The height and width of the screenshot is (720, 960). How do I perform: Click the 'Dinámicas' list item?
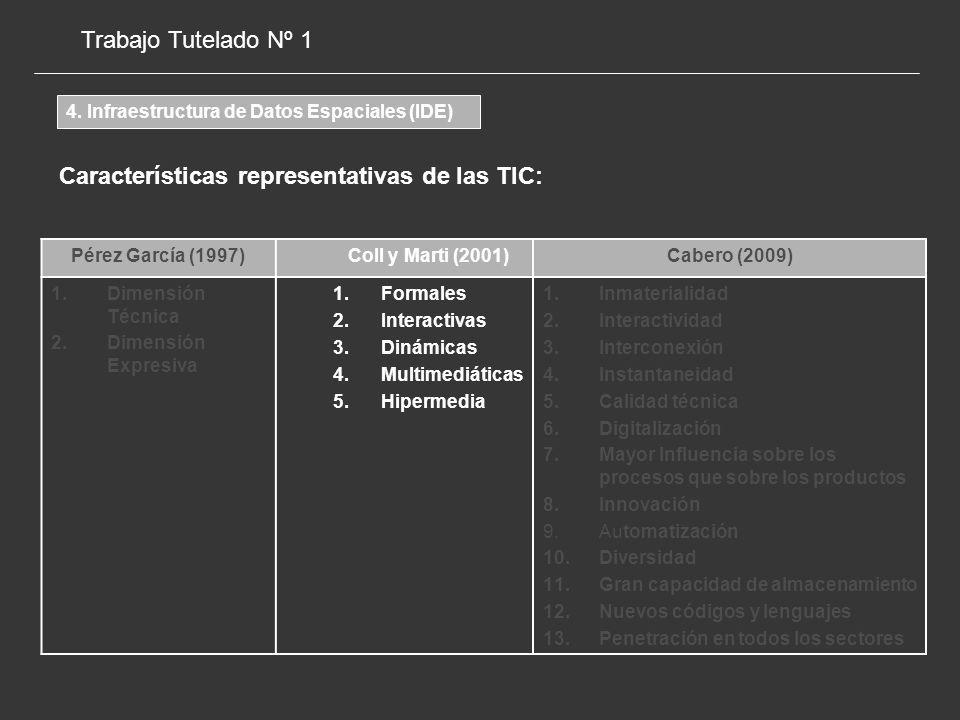pyautogui.click(x=429, y=347)
